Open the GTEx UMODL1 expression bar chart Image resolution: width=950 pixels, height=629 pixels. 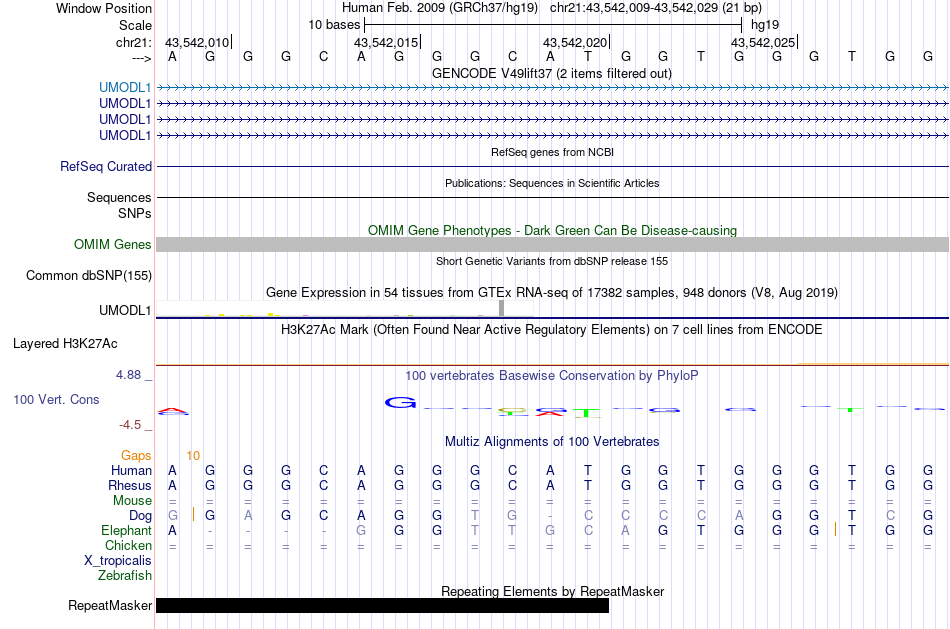[x=345, y=308]
